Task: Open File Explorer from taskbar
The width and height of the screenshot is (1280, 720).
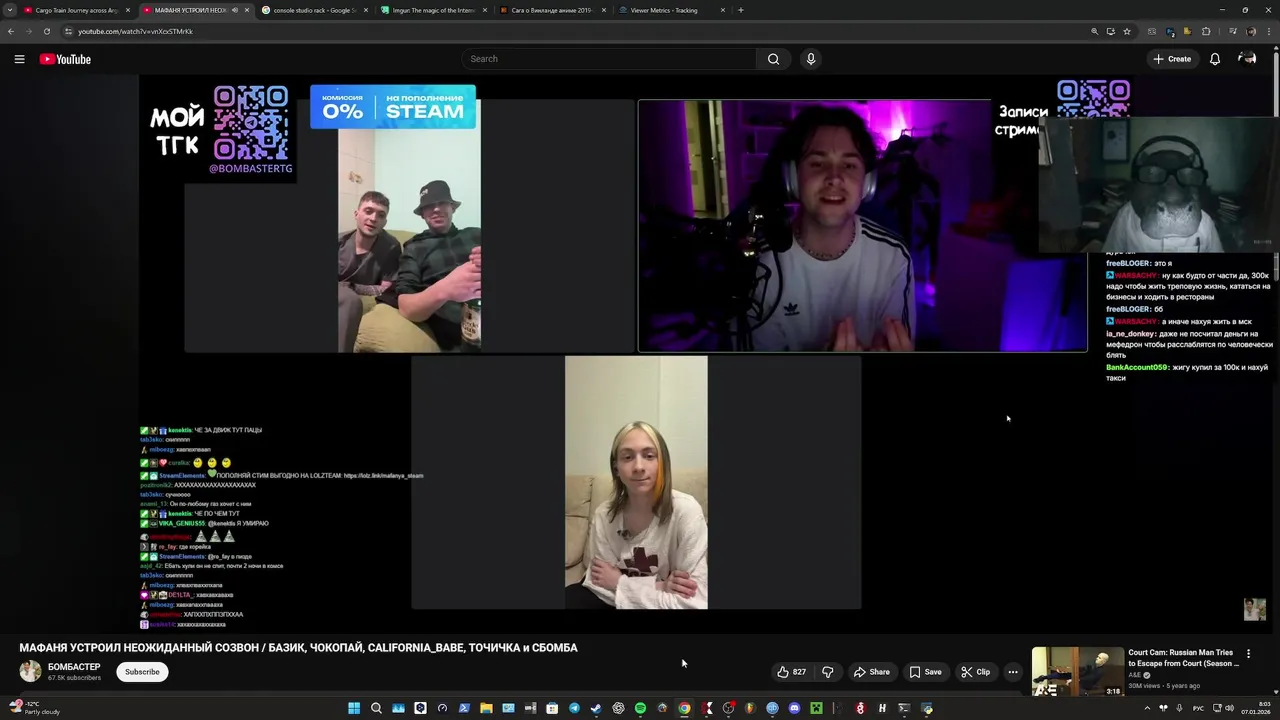Action: point(487,708)
